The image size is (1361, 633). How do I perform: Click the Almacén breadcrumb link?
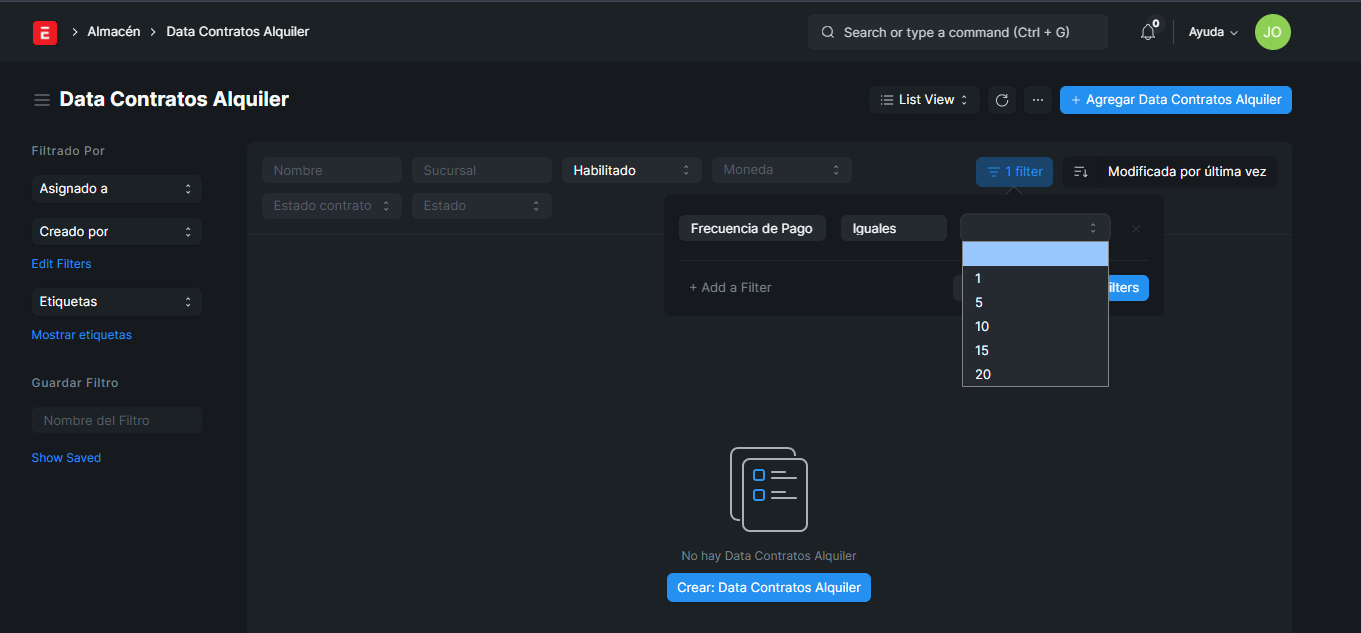point(113,32)
